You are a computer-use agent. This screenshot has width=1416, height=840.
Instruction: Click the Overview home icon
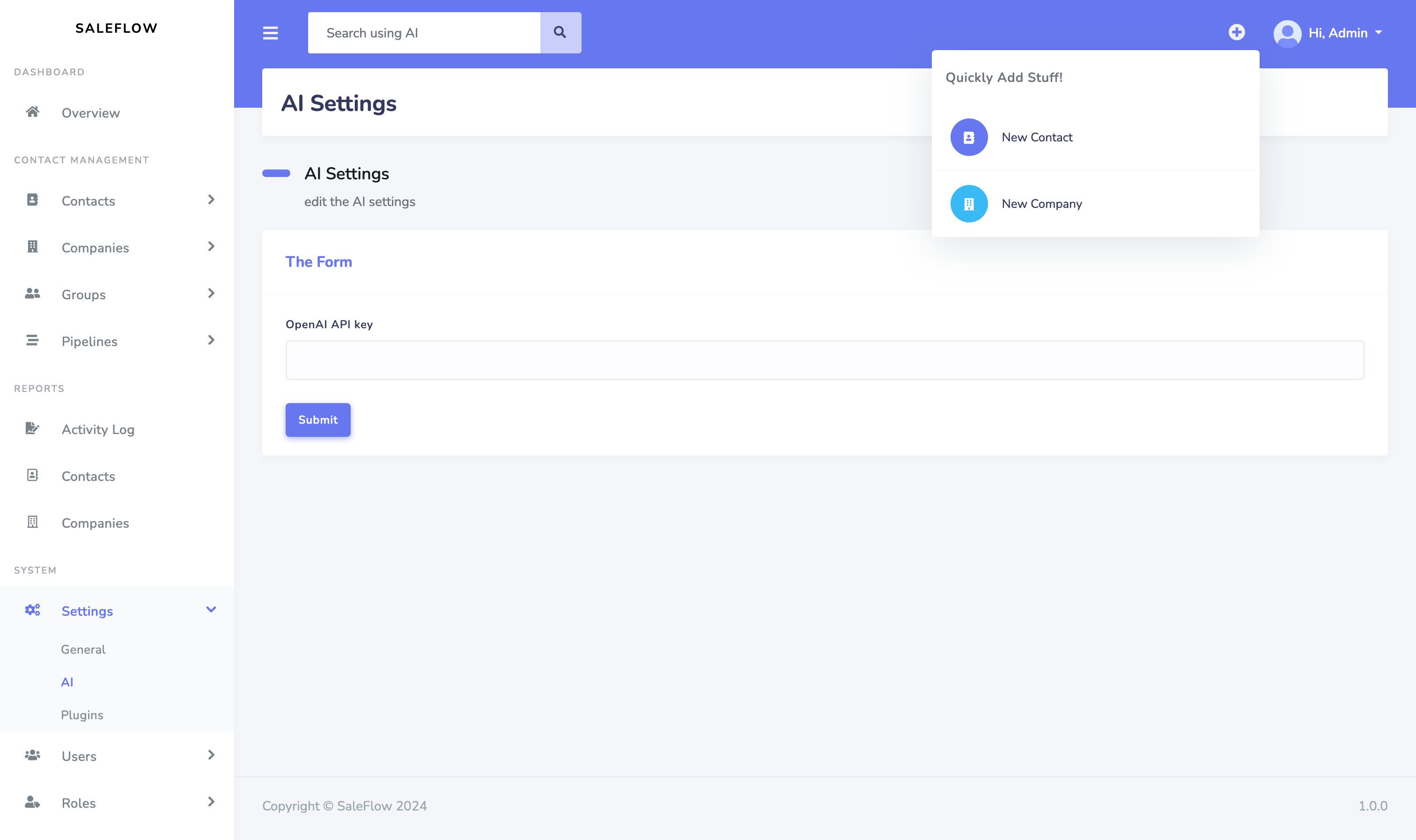click(32, 112)
